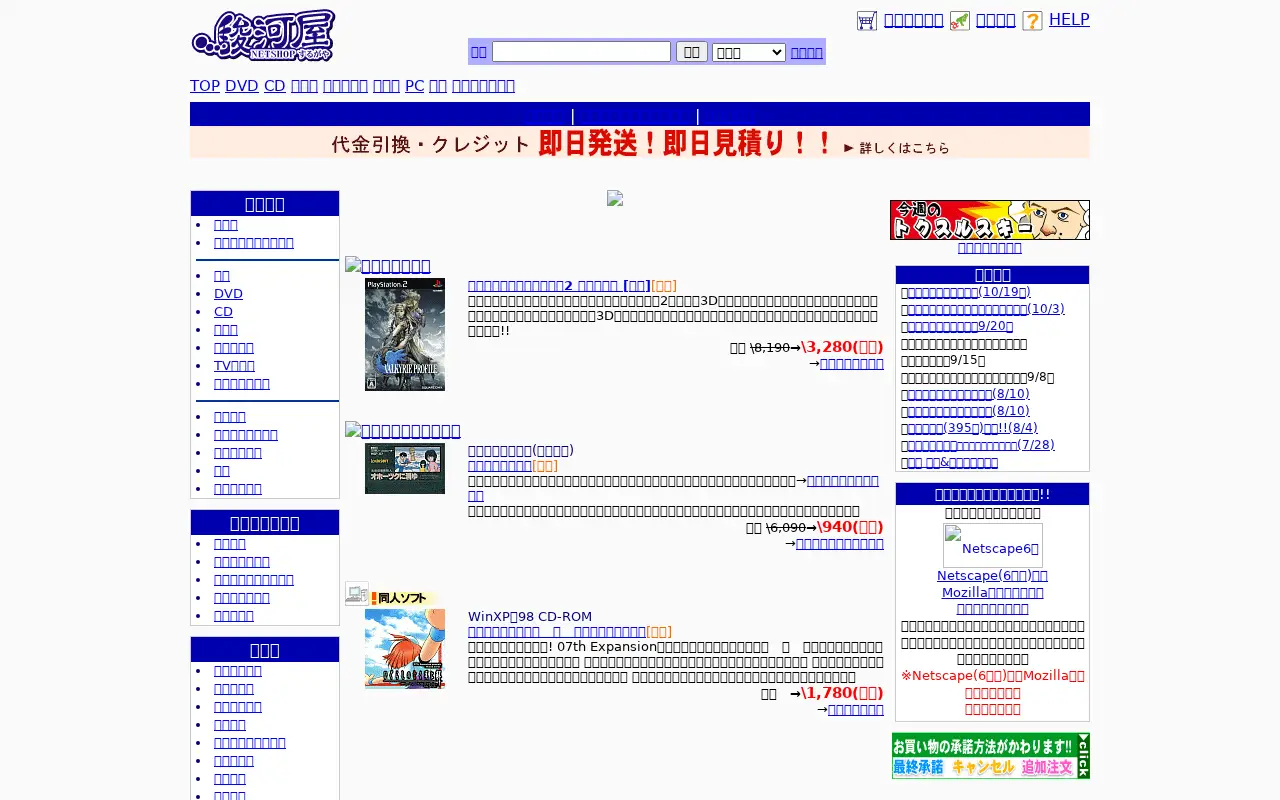1280x800 pixels.
Task: Open CD in the top navigation bar
Action: pyautogui.click(x=275, y=86)
